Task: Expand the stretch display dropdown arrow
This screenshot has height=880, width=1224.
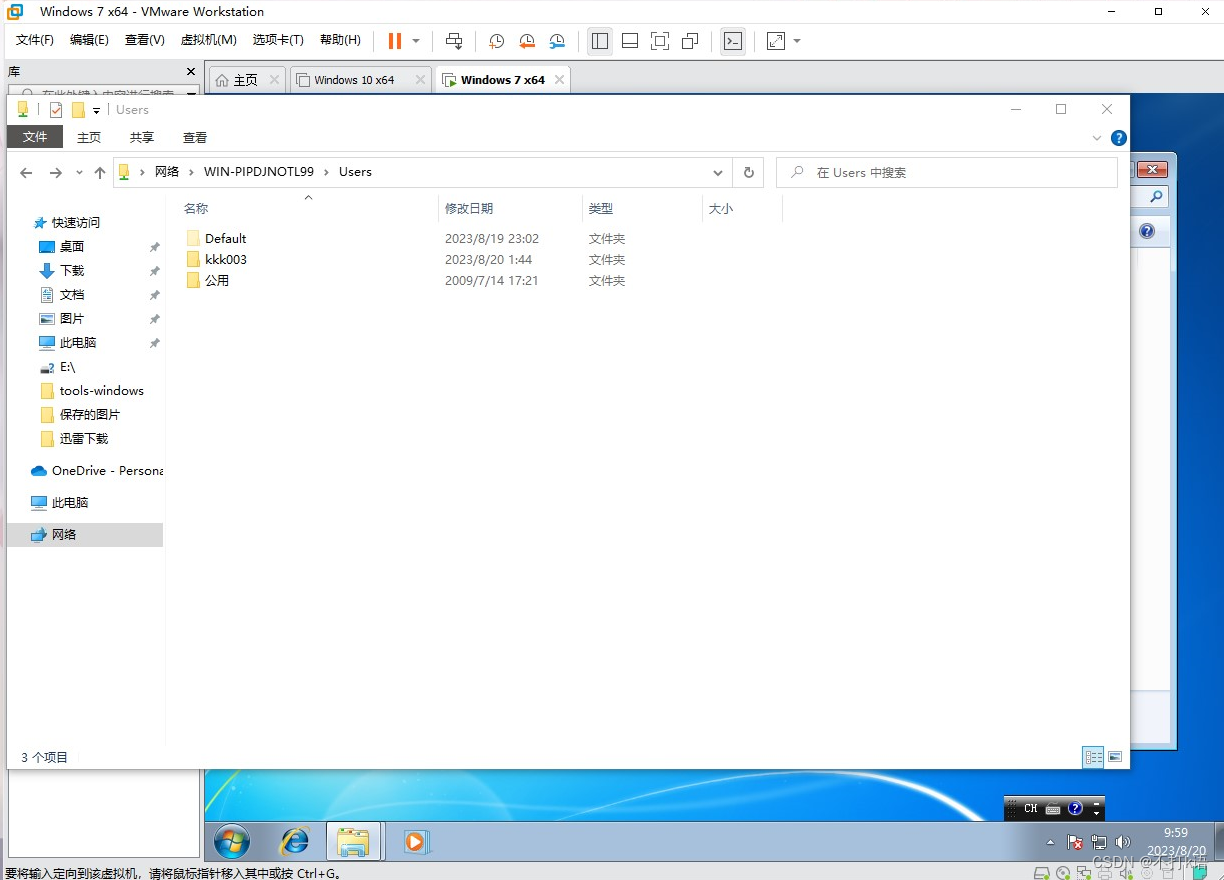Action: pos(797,41)
